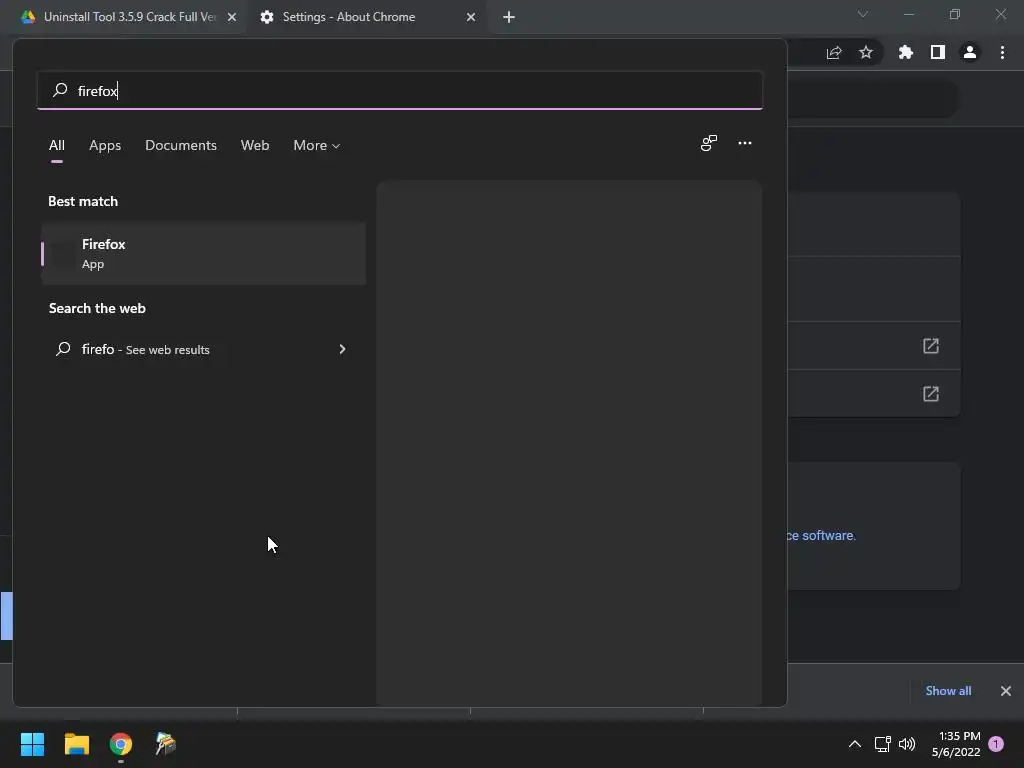This screenshot has height=768, width=1024.
Task: Open Chrome tab search chevron
Action: coord(863,14)
